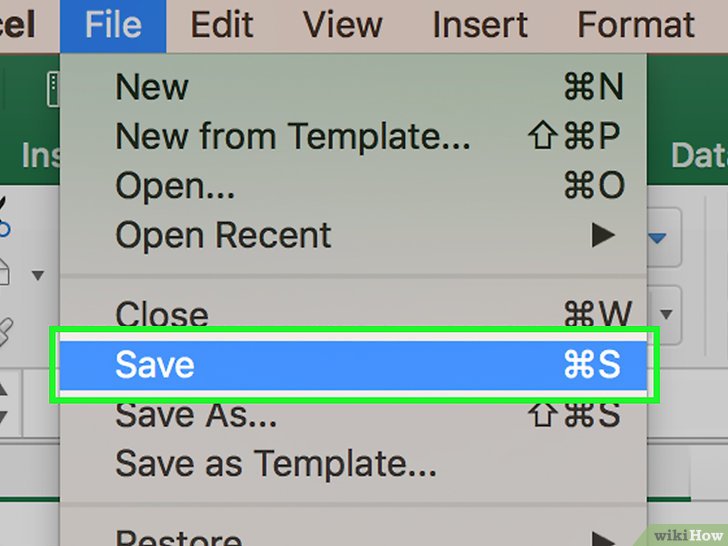Click the paste dropdown arrow at left

pyautogui.click(x=38, y=276)
